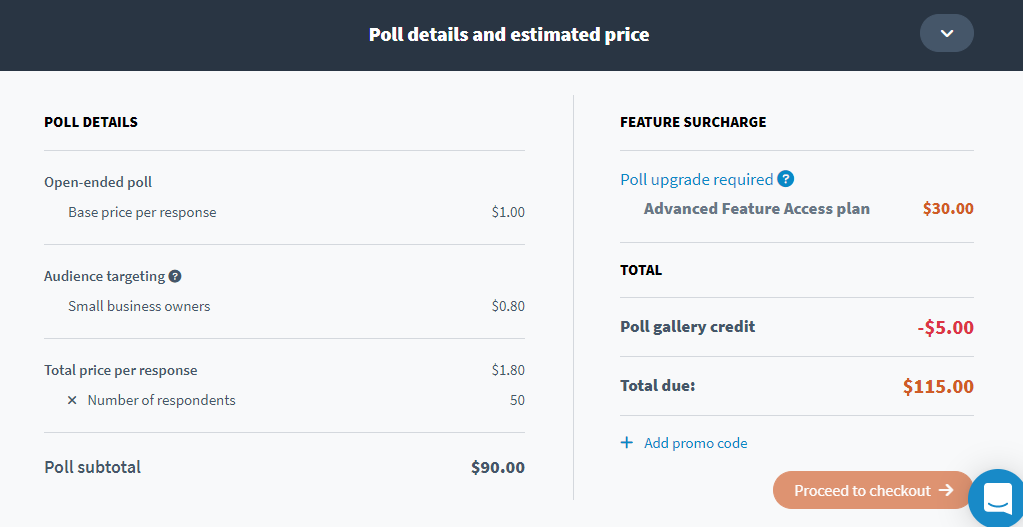
Task: Click the Poll subtotal $90.00 value
Action: (x=498, y=467)
